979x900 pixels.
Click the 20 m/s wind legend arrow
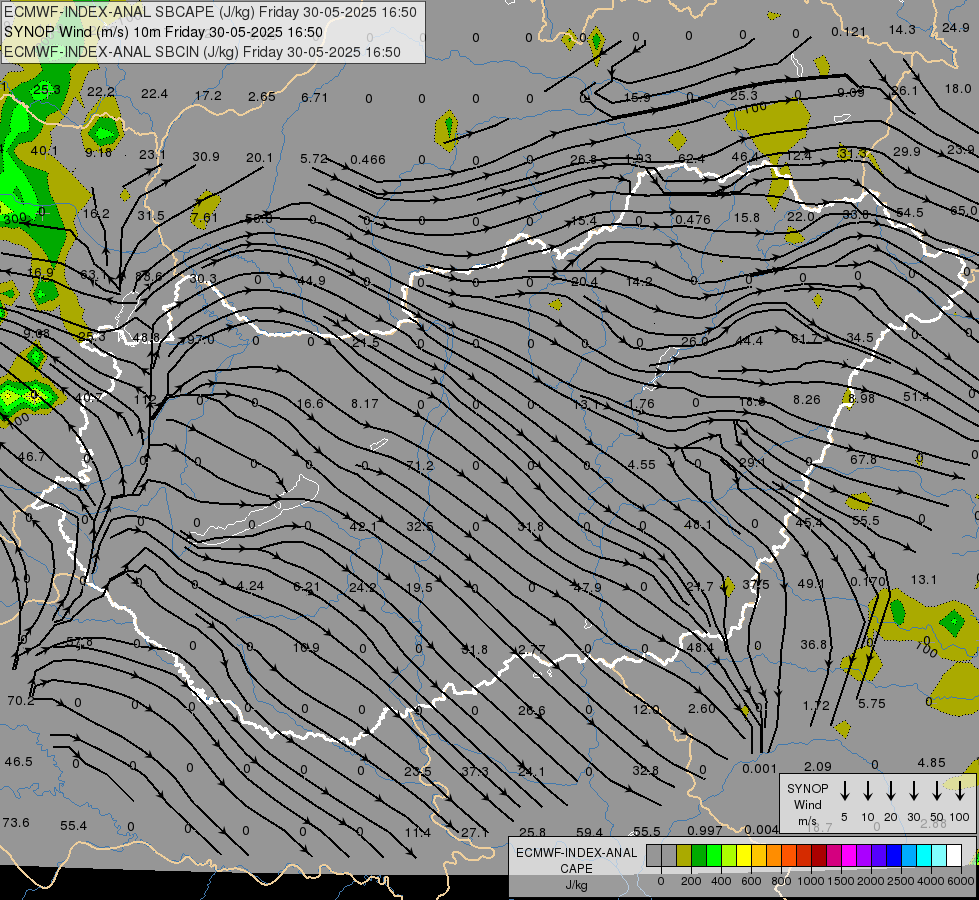(x=890, y=791)
